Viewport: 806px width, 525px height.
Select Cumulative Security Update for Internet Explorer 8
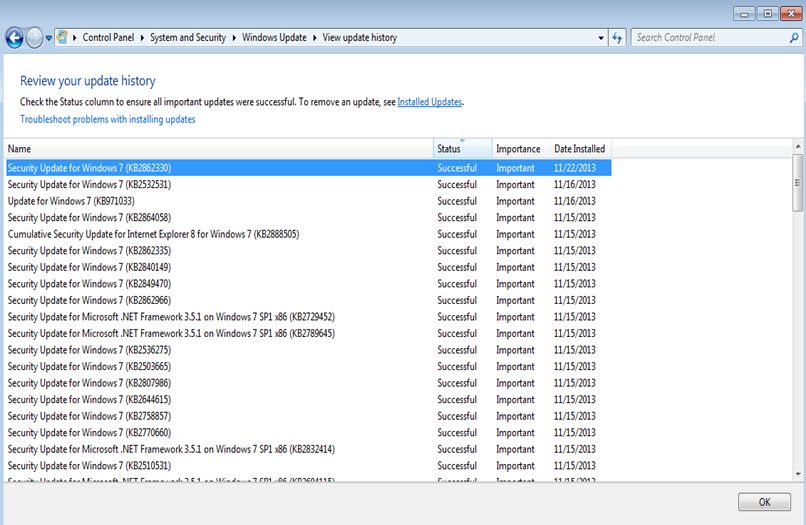click(x=153, y=234)
